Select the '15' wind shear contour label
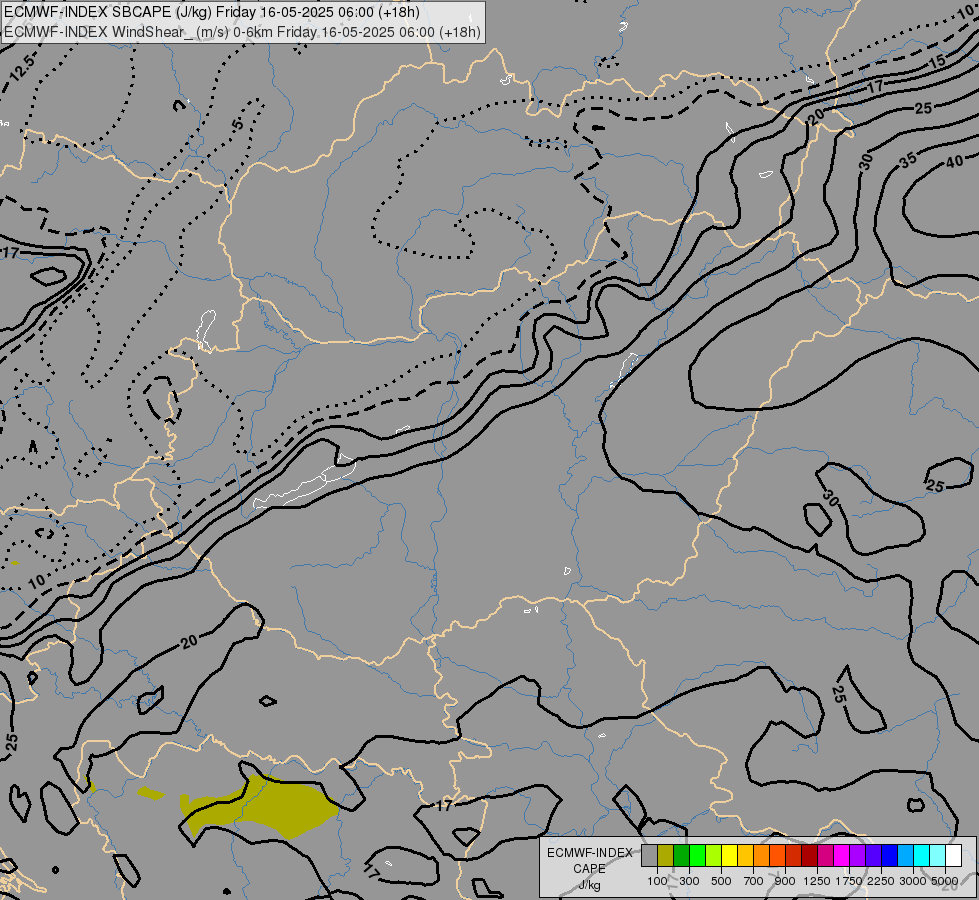 [x=937, y=62]
